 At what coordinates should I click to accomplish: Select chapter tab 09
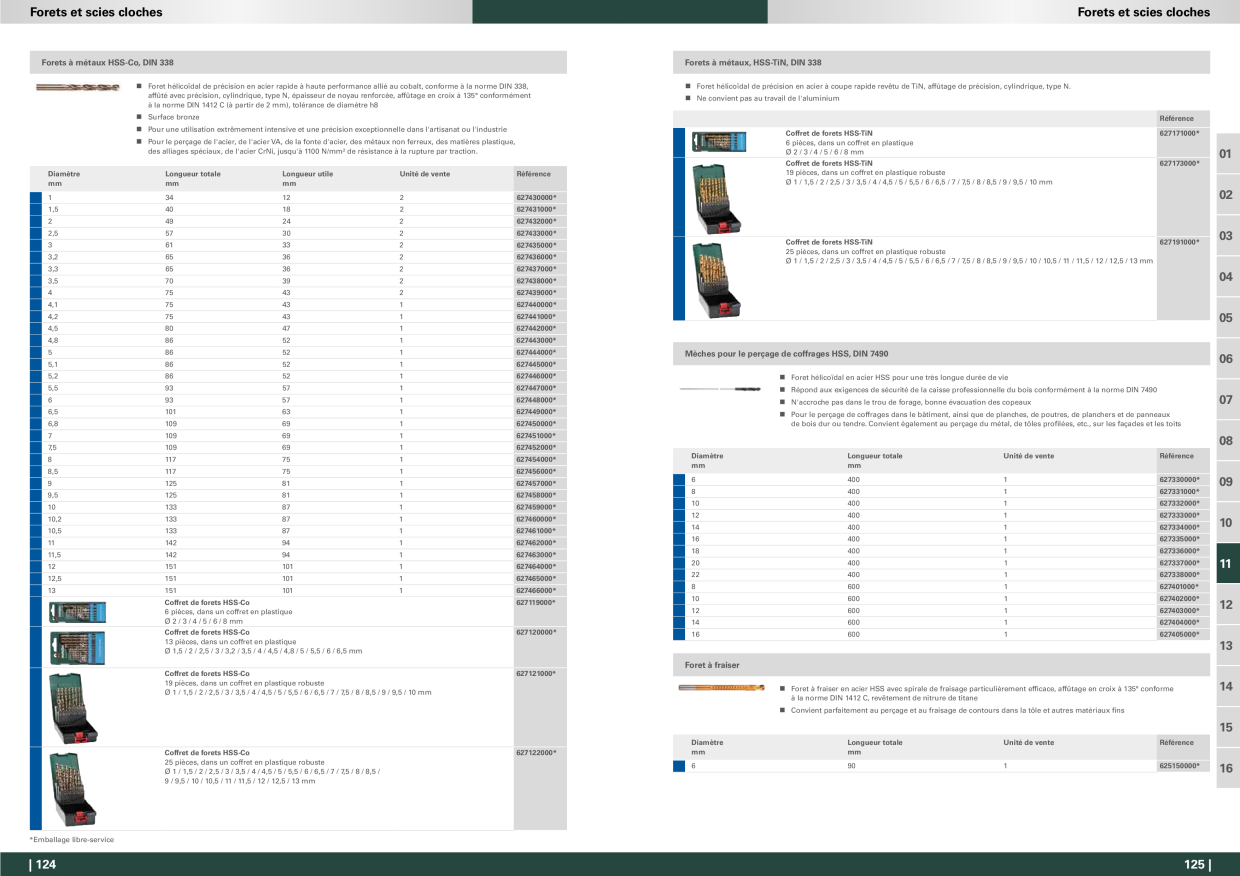pos(1227,482)
